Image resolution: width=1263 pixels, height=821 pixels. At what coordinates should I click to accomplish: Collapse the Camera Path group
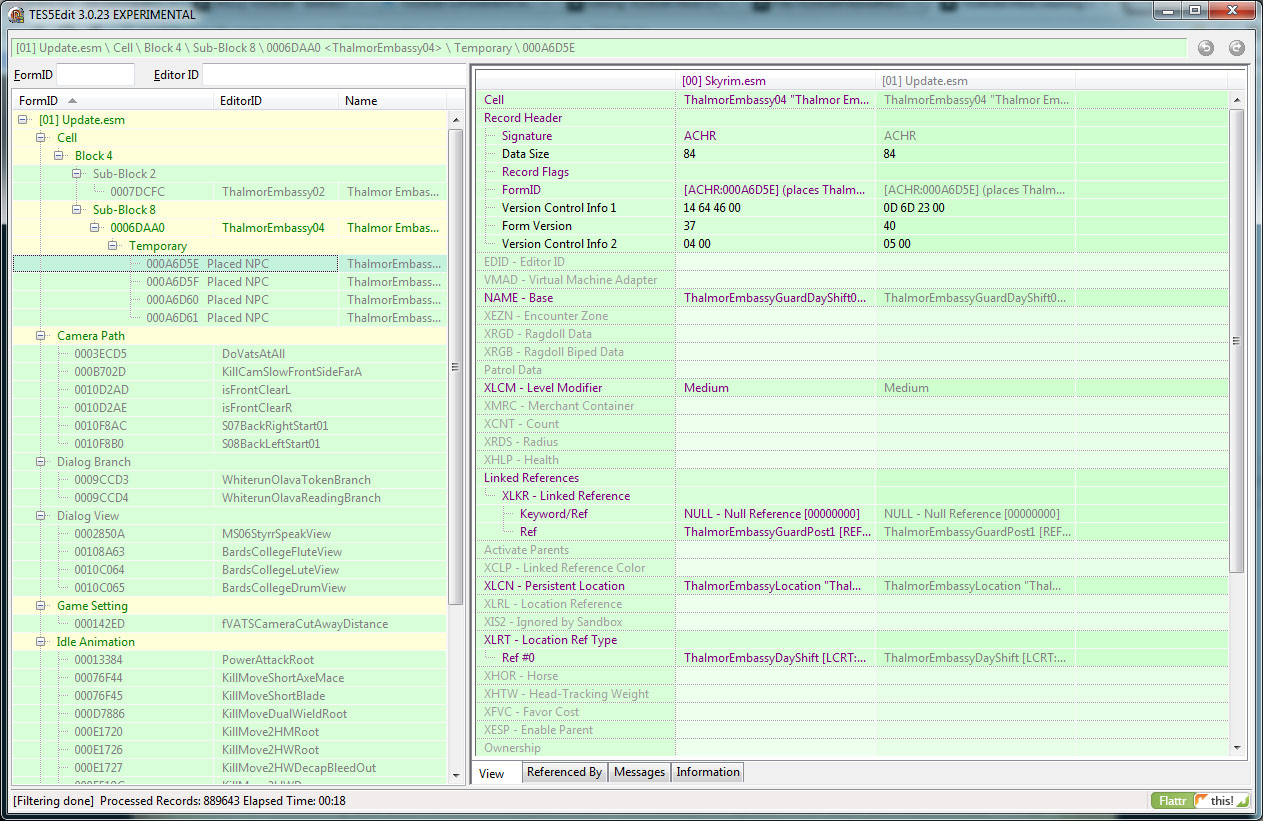click(x=42, y=336)
